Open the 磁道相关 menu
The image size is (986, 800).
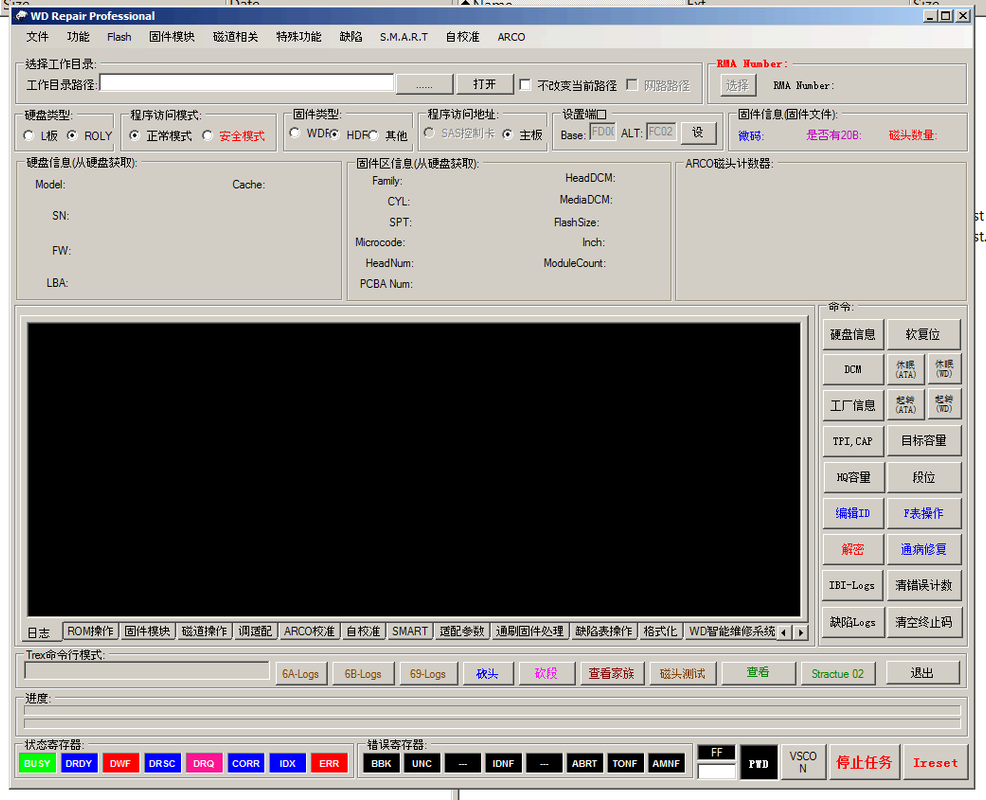tap(235, 37)
